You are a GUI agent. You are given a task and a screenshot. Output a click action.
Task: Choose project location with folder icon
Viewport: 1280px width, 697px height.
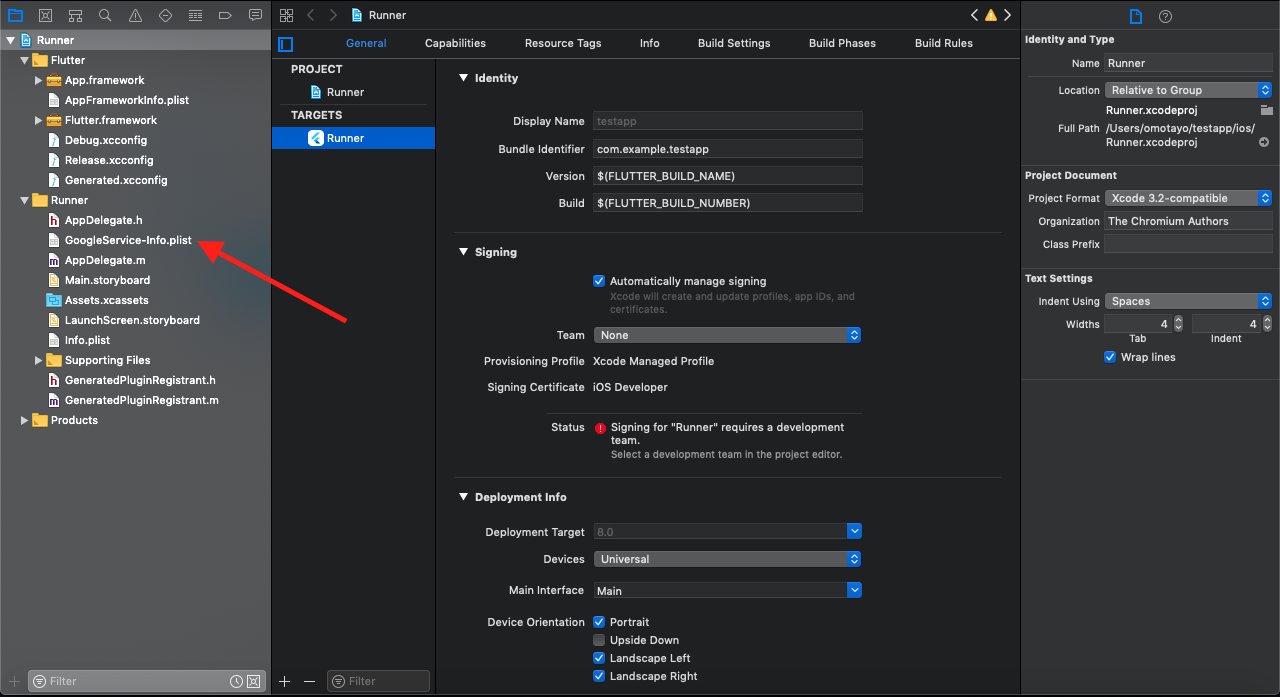coord(1266,110)
